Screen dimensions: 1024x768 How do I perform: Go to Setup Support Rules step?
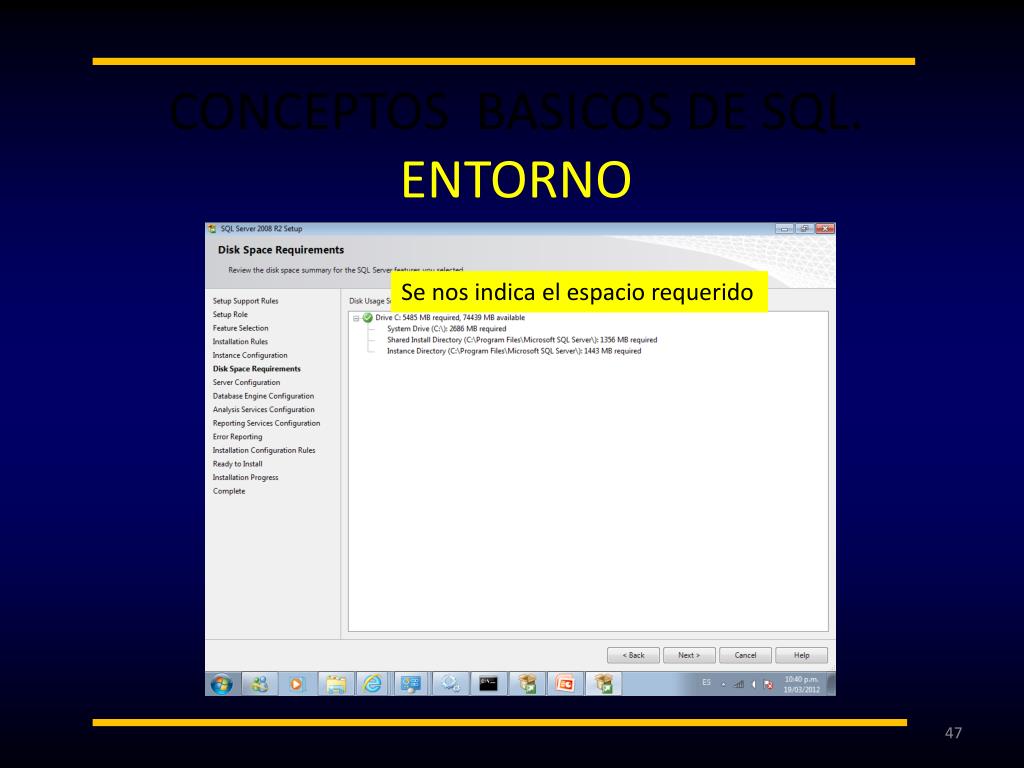pos(246,301)
